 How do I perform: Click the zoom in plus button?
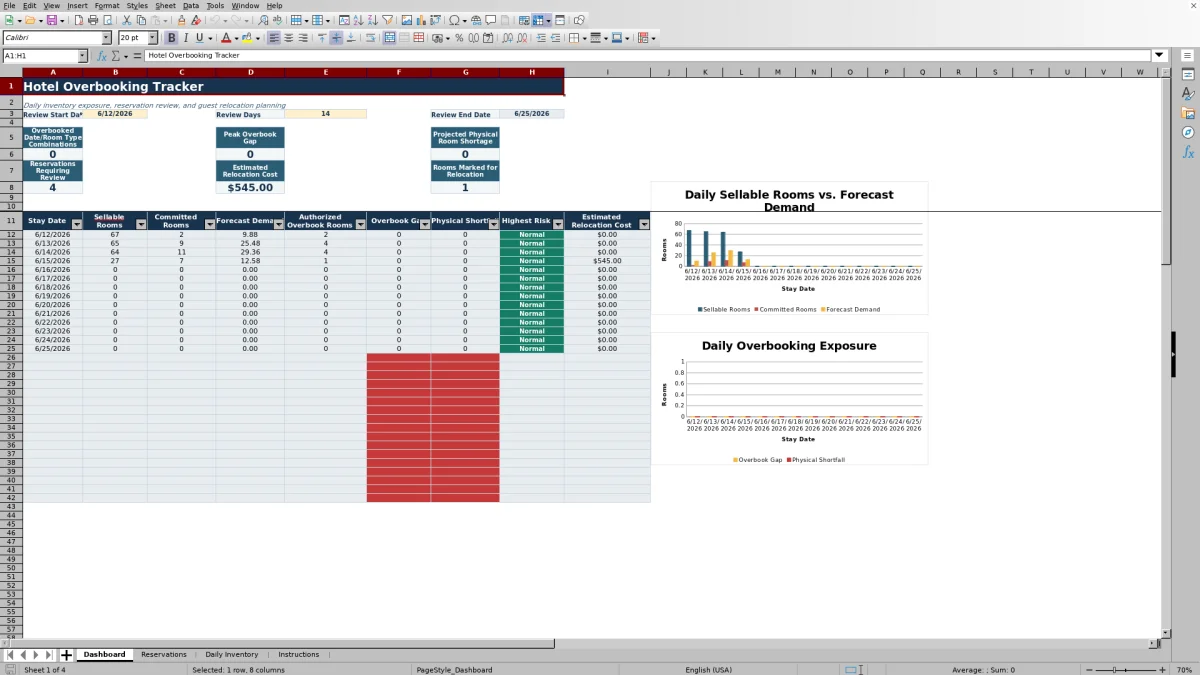[1162, 670]
